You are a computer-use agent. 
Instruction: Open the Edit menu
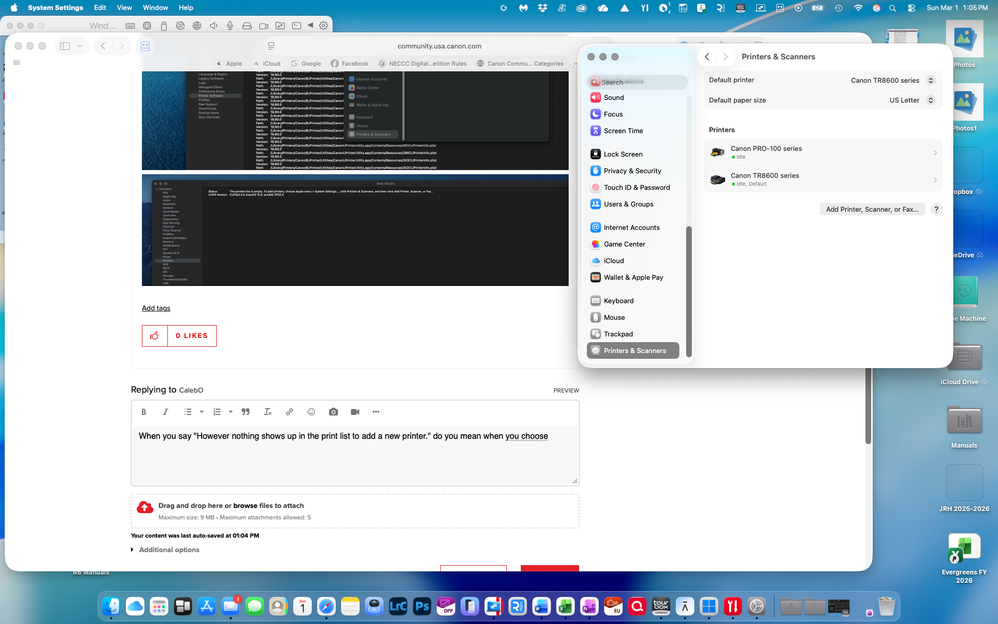click(x=100, y=8)
